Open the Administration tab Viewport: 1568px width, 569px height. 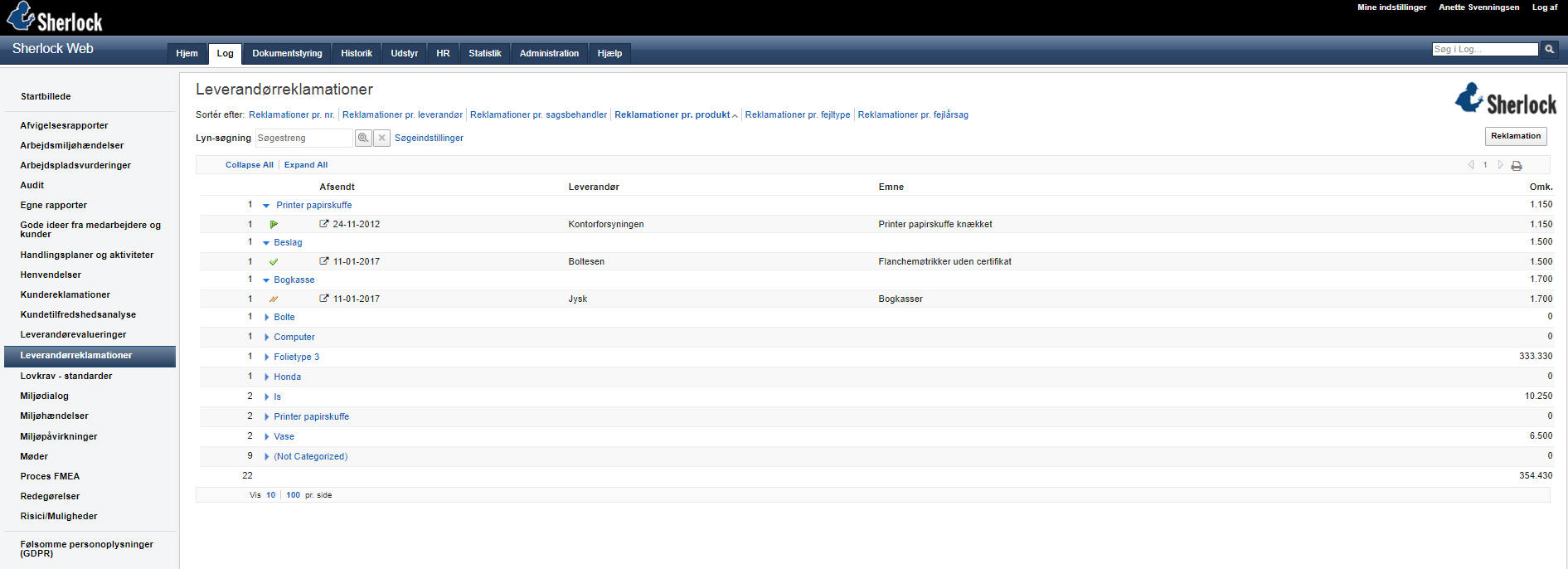point(549,53)
